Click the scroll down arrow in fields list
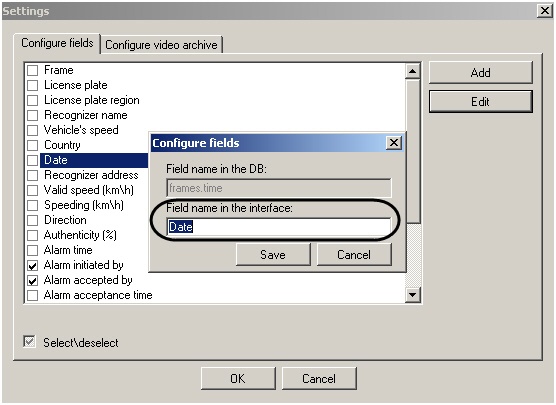Screen dimensions: 556x405 tap(412, 295)
